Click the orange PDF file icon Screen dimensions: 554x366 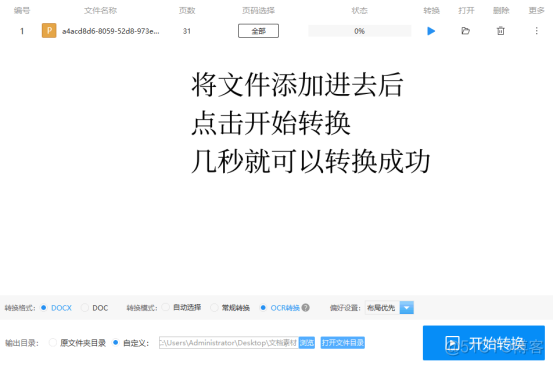click(49, 31)
